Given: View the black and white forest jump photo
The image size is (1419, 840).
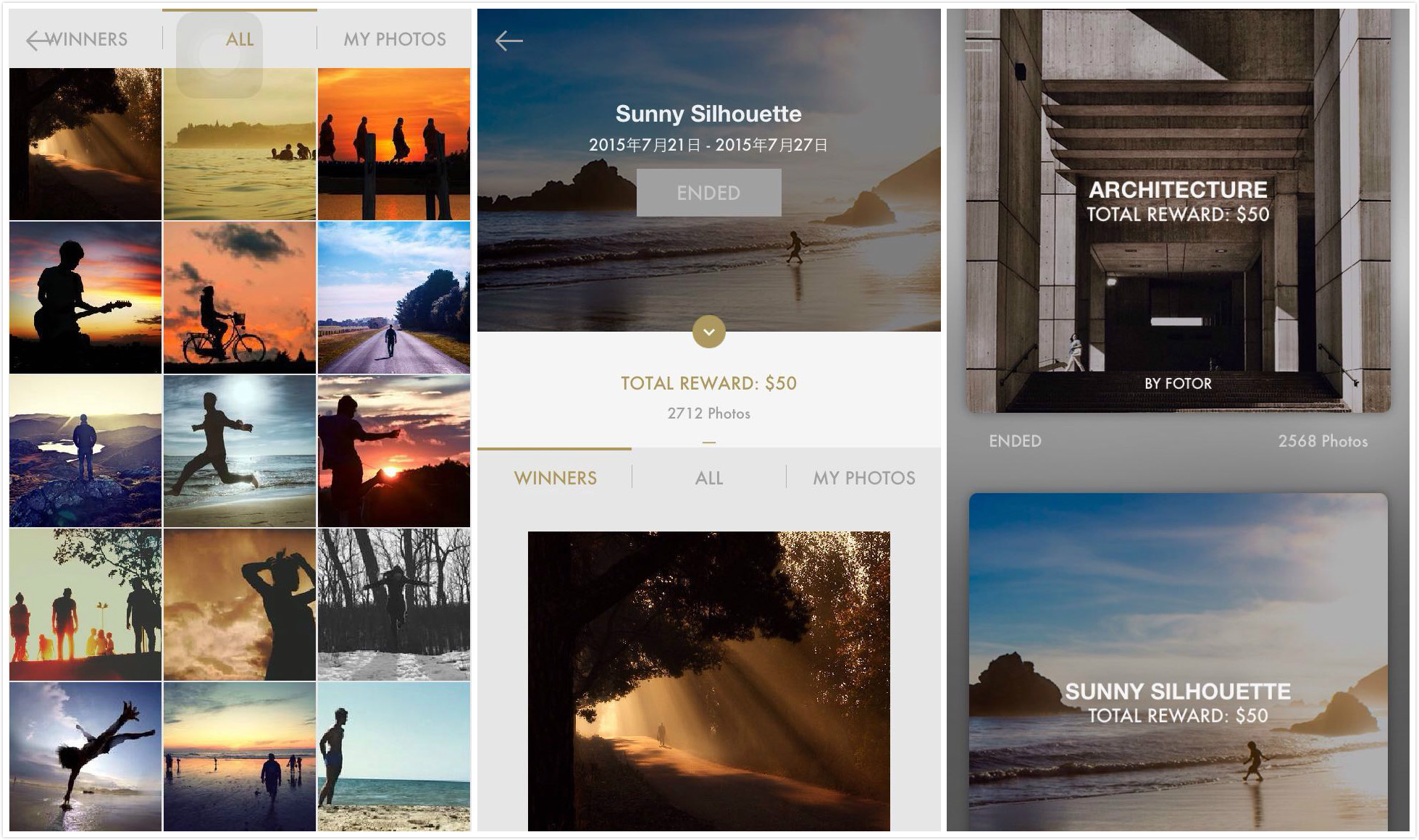Looking at the screenshot, I should pos(394,605).
